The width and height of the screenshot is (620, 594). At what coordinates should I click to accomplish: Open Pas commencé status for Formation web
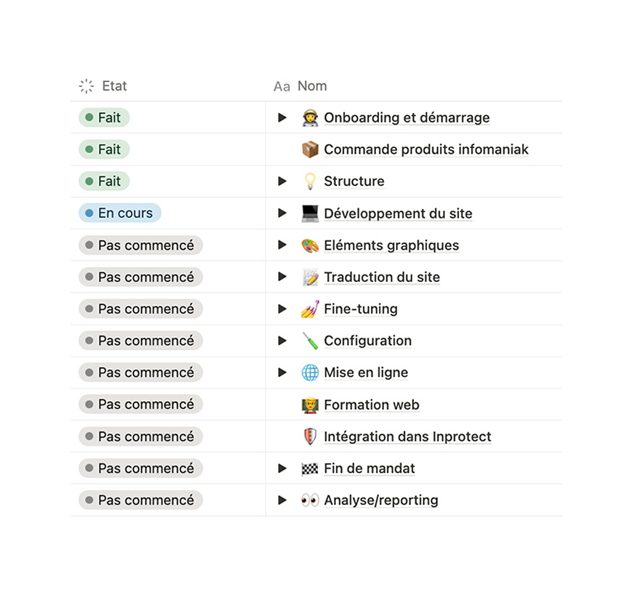(x=141, y=405)
